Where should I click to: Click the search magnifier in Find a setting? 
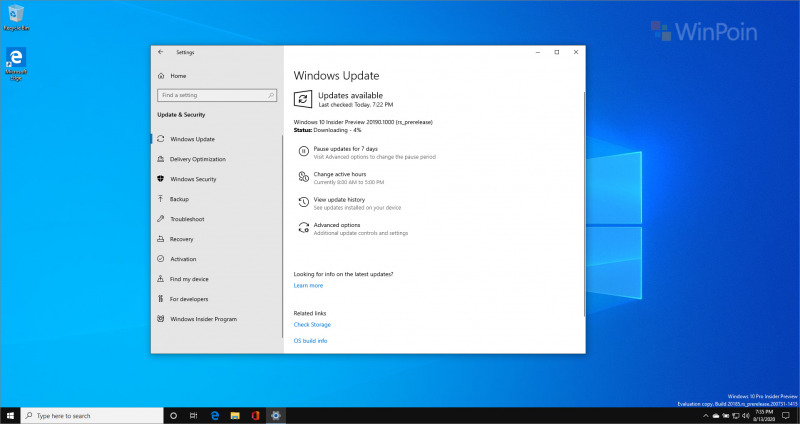tap(271, 95)
